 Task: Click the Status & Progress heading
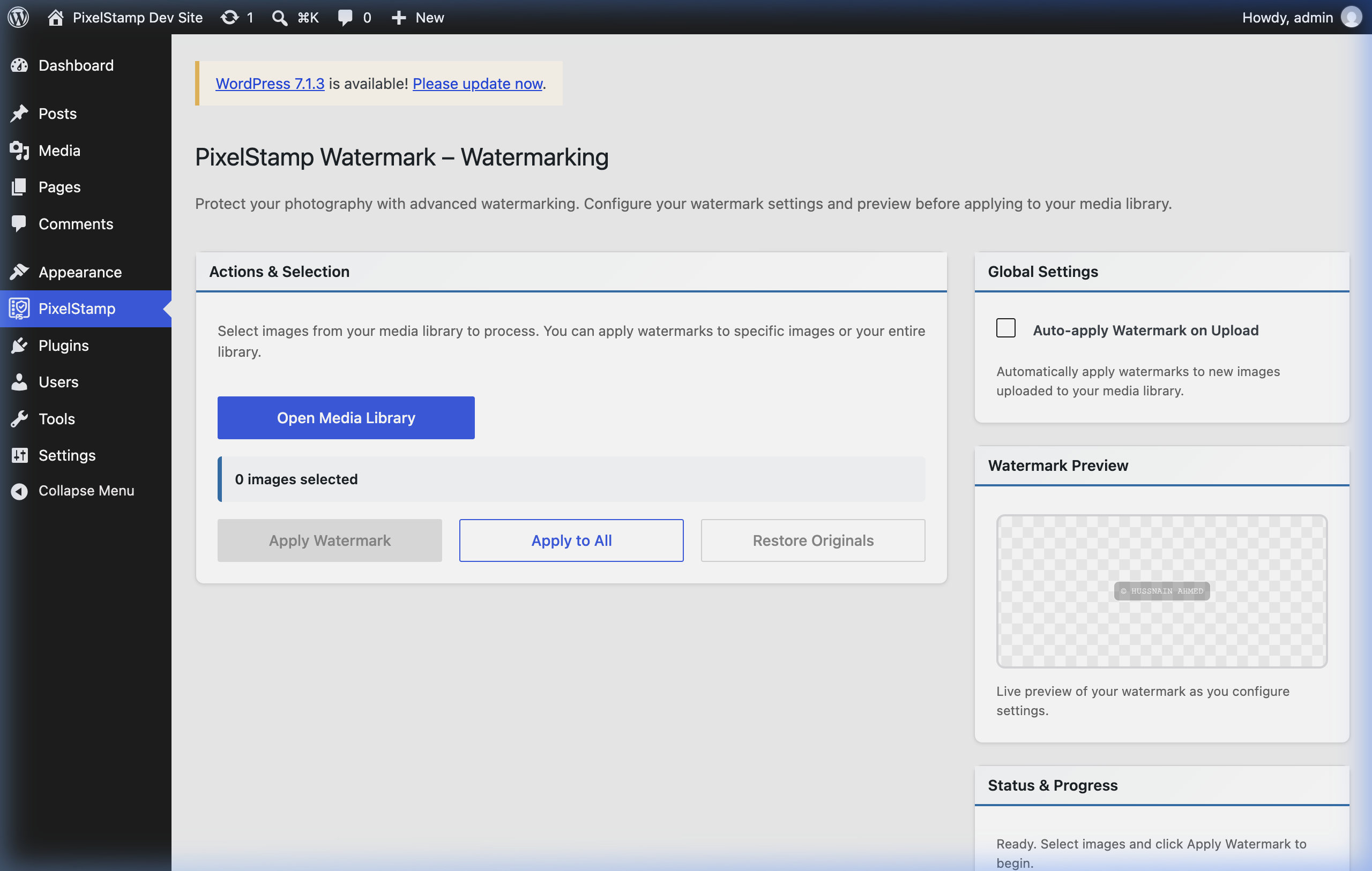pos(1053,785)
